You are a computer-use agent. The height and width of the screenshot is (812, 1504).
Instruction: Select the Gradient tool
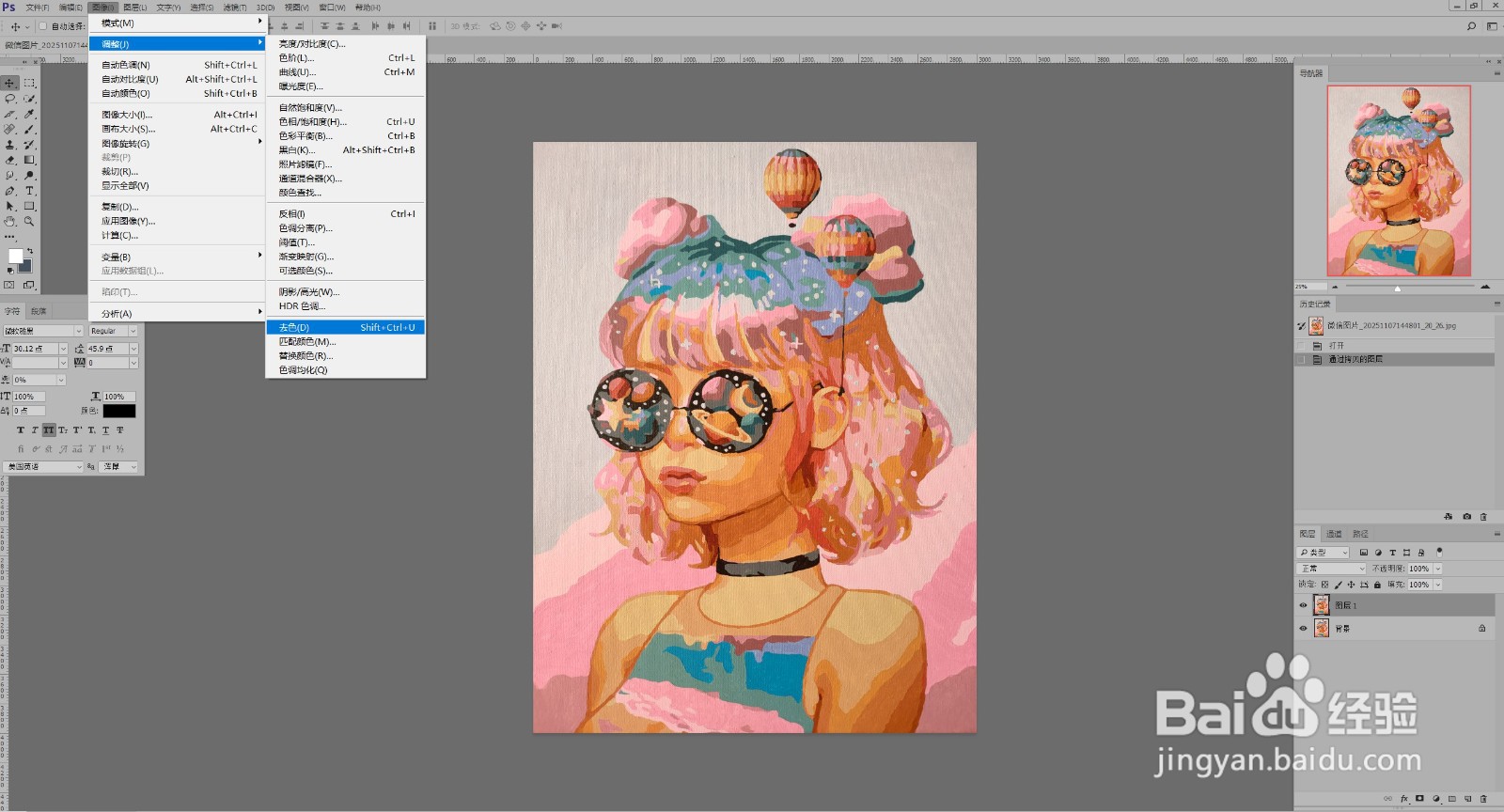(29, 160)
